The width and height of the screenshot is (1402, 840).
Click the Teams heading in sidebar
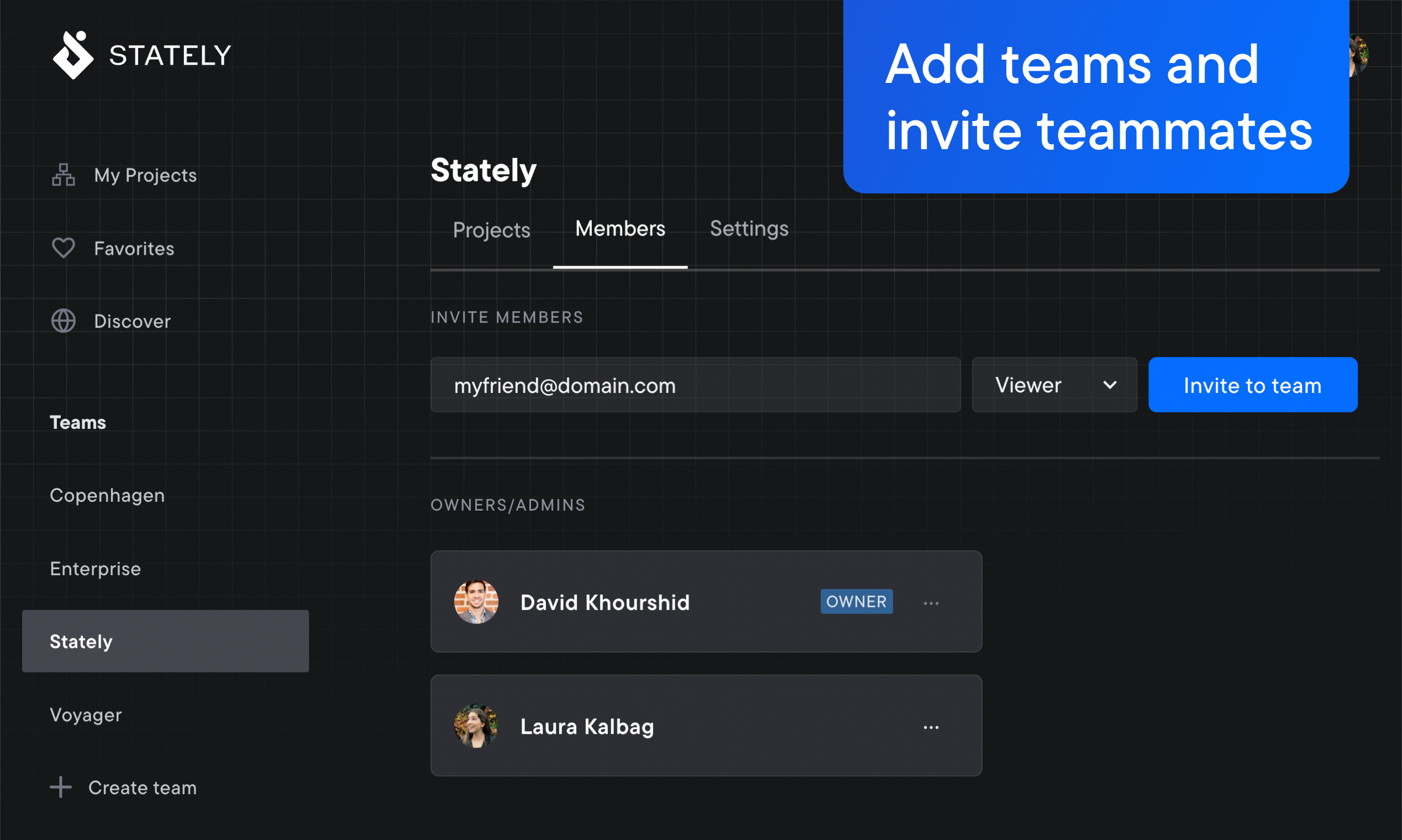78,422
